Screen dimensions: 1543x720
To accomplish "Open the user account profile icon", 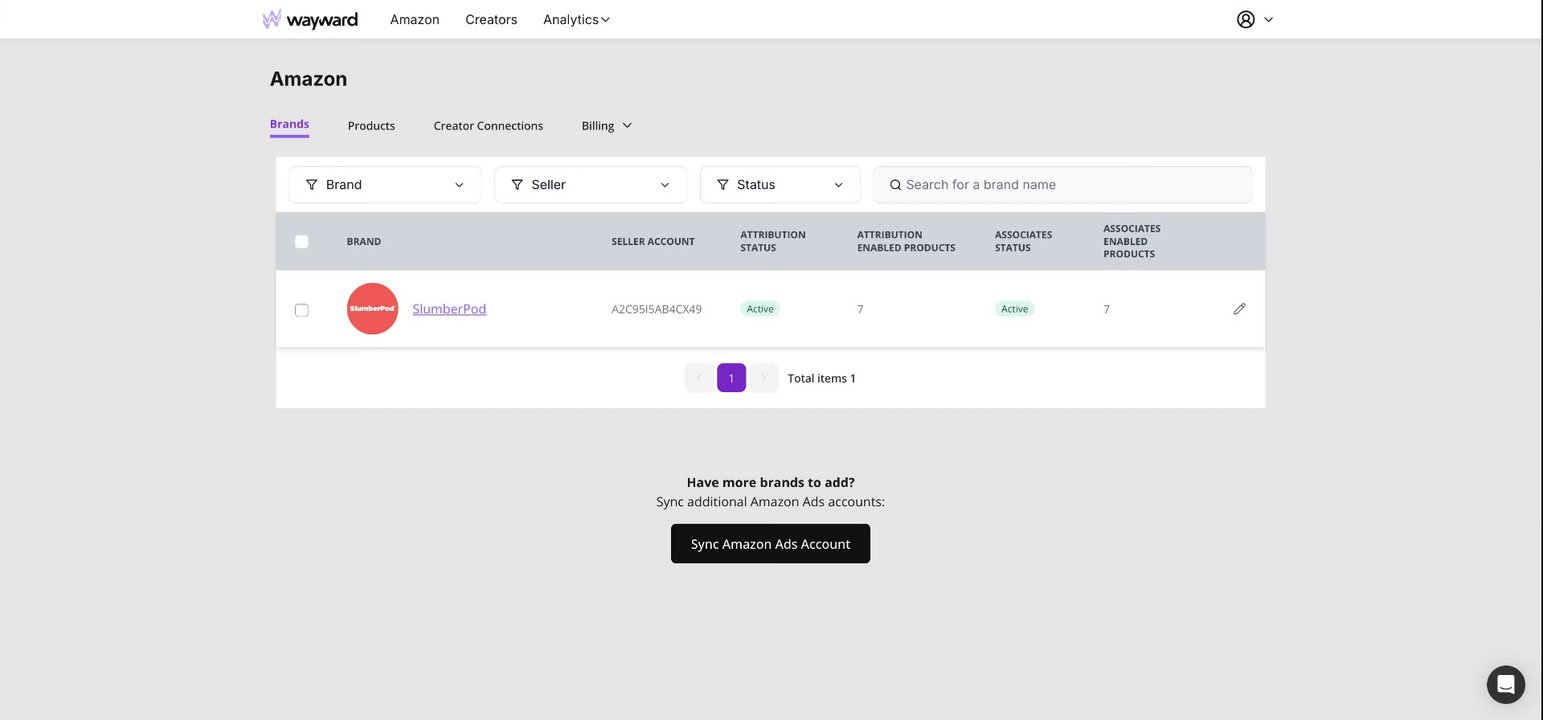I will pyautogui.click(x=1246, y=19).
